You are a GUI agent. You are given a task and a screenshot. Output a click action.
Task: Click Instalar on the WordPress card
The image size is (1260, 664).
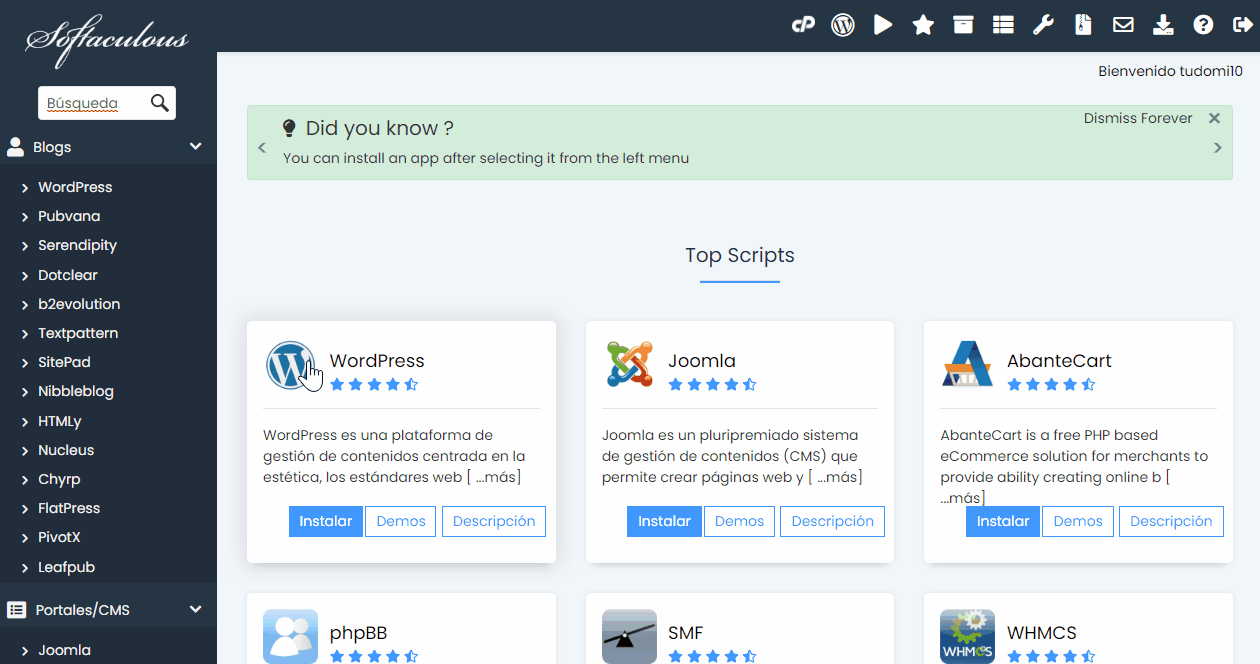pyautogui.click(x=326, y=521)
